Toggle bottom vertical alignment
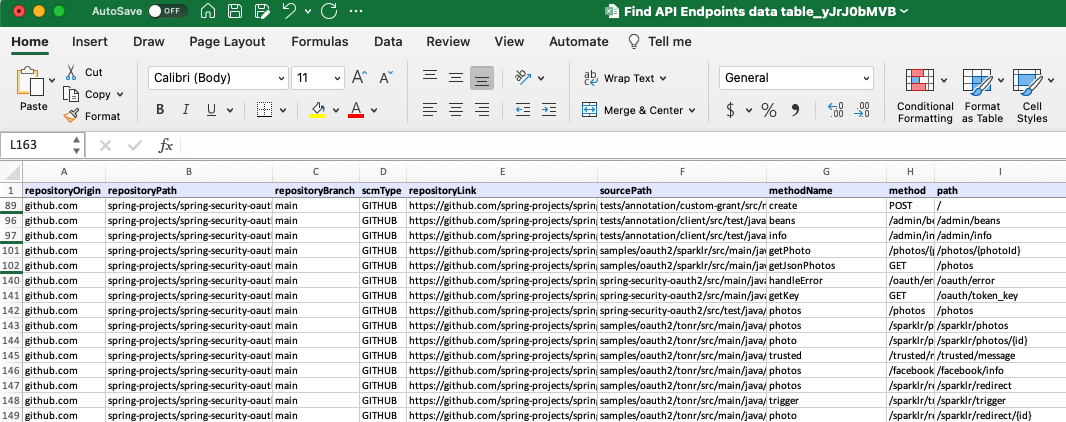The image size is (1066, 422). click(x=482, y=78)
